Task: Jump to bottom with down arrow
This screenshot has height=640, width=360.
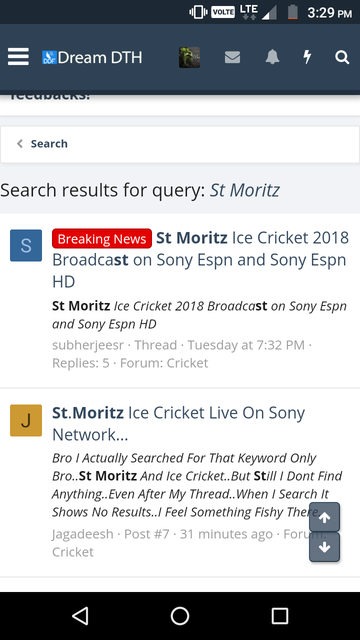Action: 324,547
